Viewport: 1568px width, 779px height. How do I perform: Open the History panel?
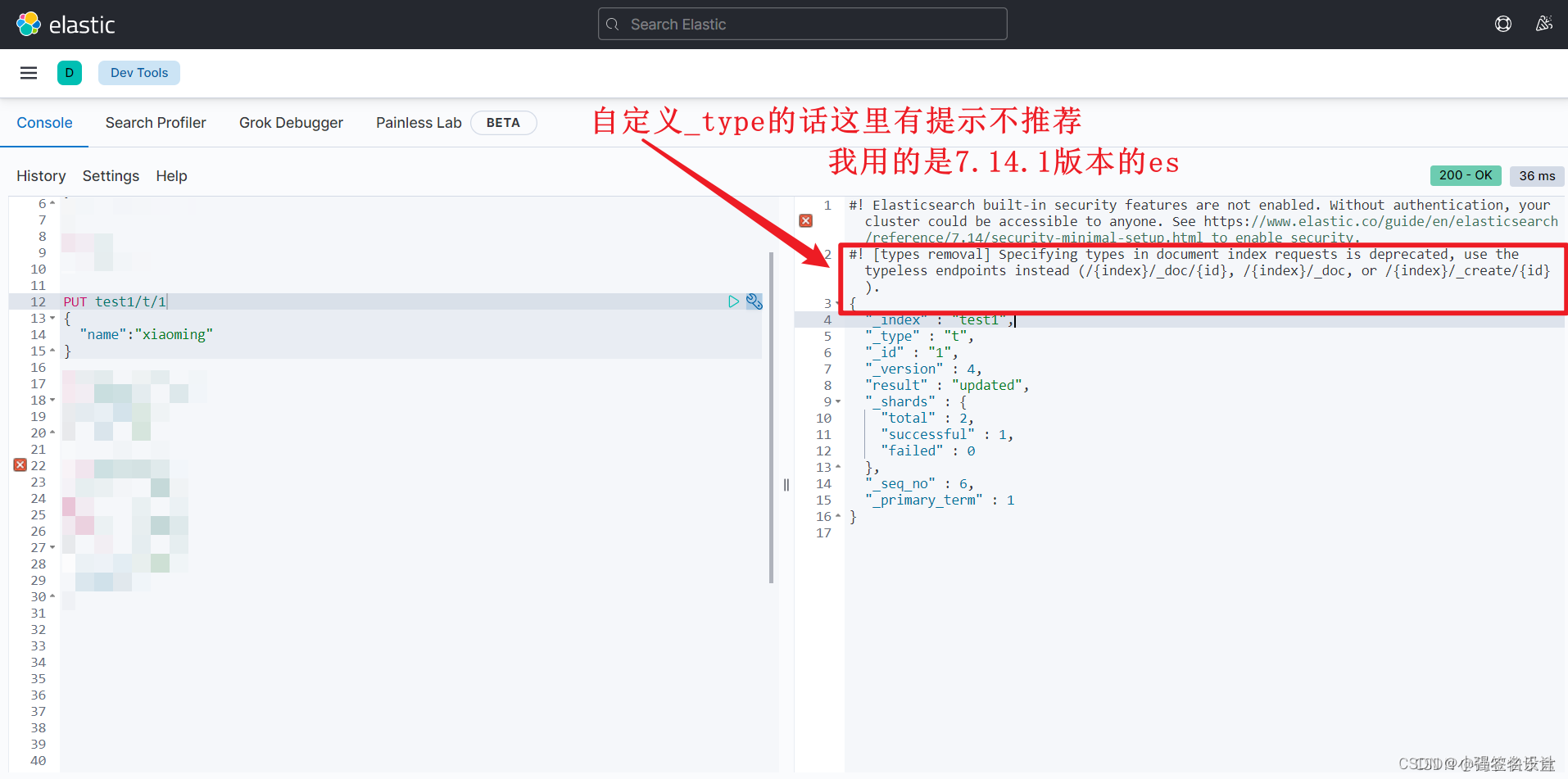tap(41, 176)
